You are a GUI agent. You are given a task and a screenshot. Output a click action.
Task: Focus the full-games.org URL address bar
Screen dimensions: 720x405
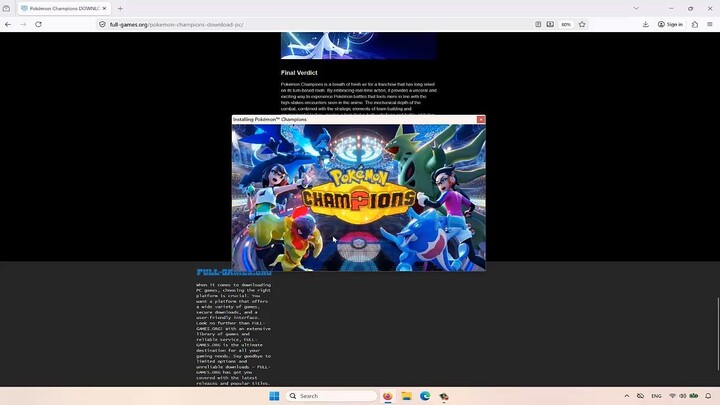[x=317, y=24]
